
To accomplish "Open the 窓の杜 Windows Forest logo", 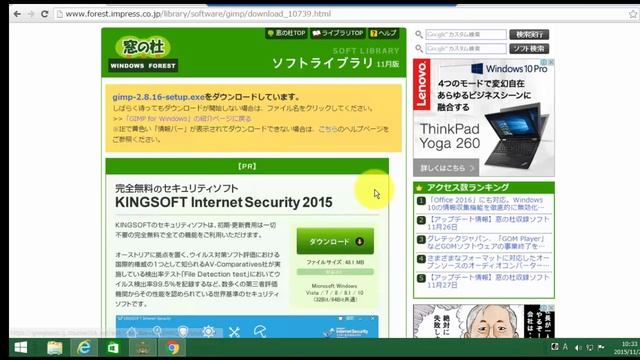I will coord(143,53).
